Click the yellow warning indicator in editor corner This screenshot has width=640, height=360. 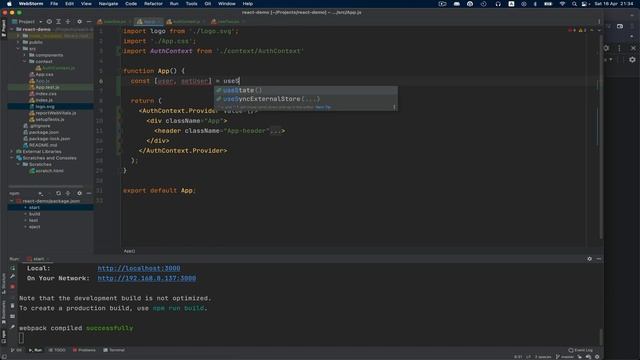(582, 30)
